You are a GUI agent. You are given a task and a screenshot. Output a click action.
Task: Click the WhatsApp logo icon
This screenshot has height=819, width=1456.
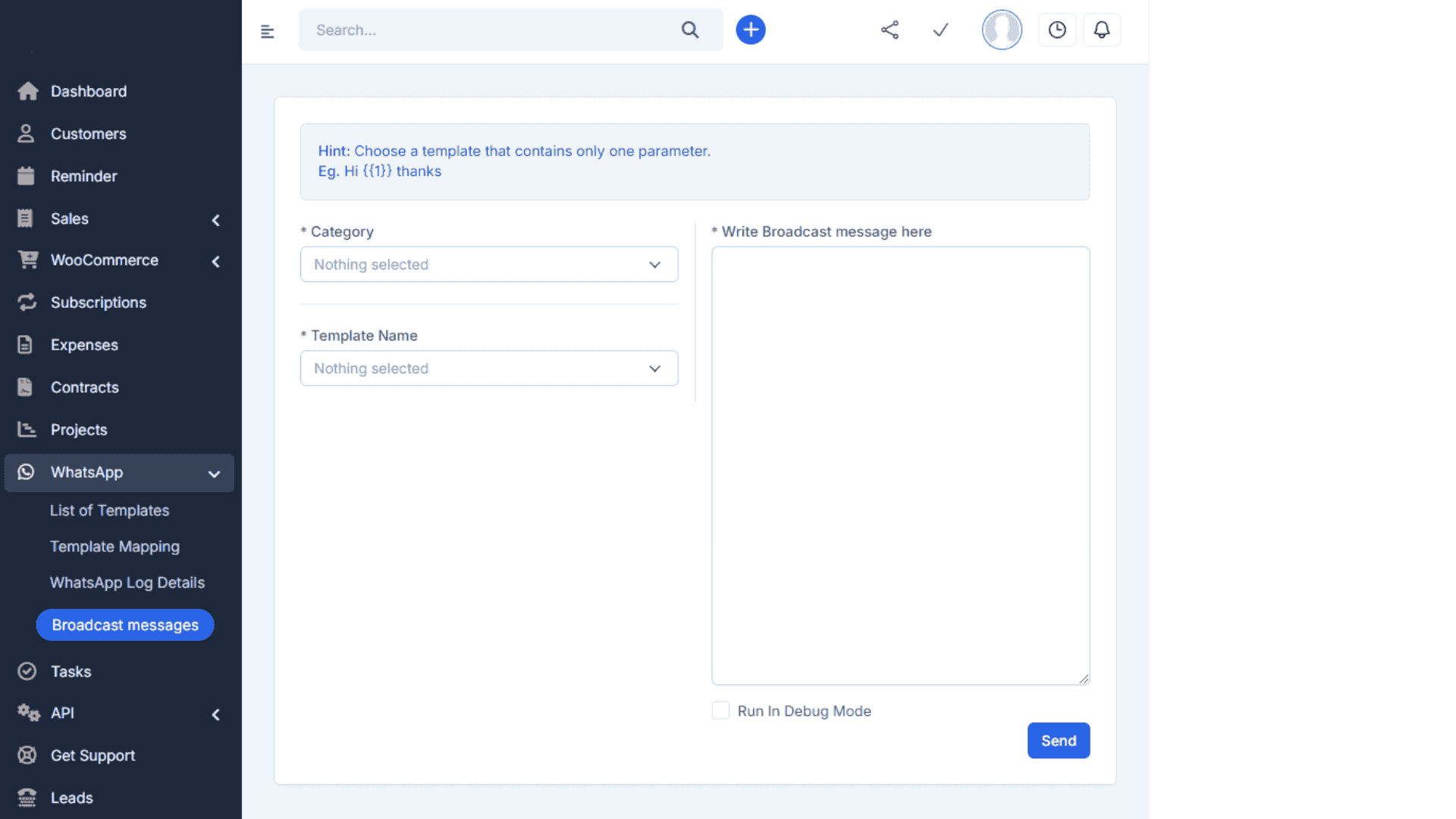click(x=26, y=472)
